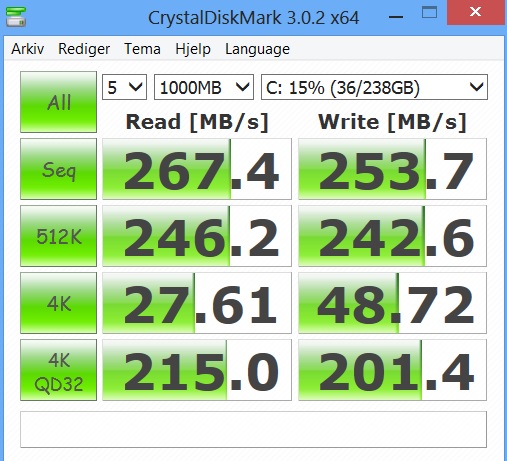Select the 4K QD32 read result 215.0
Viewport: 507px width, 461px height.
tap(197, 370)
